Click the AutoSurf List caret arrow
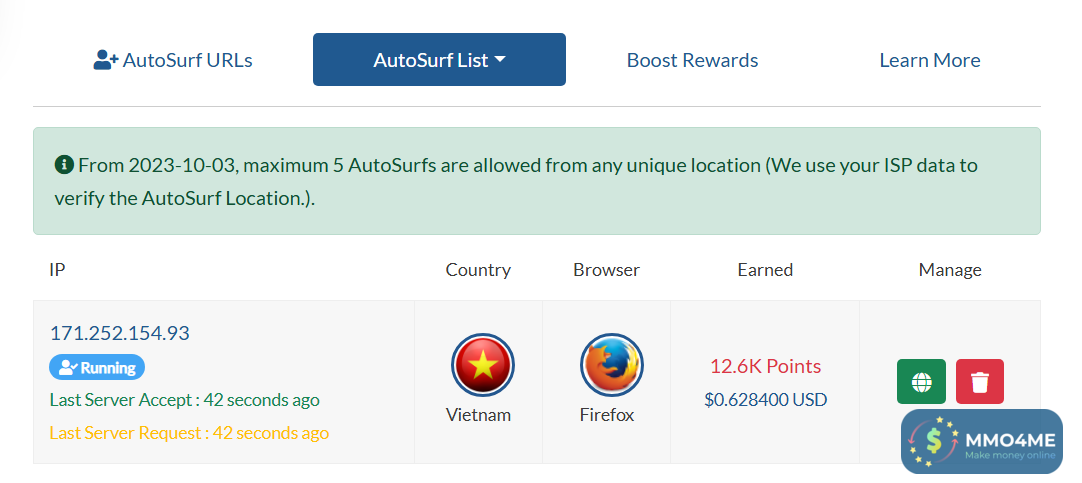 pyautogui.click(x=500, y=59)
